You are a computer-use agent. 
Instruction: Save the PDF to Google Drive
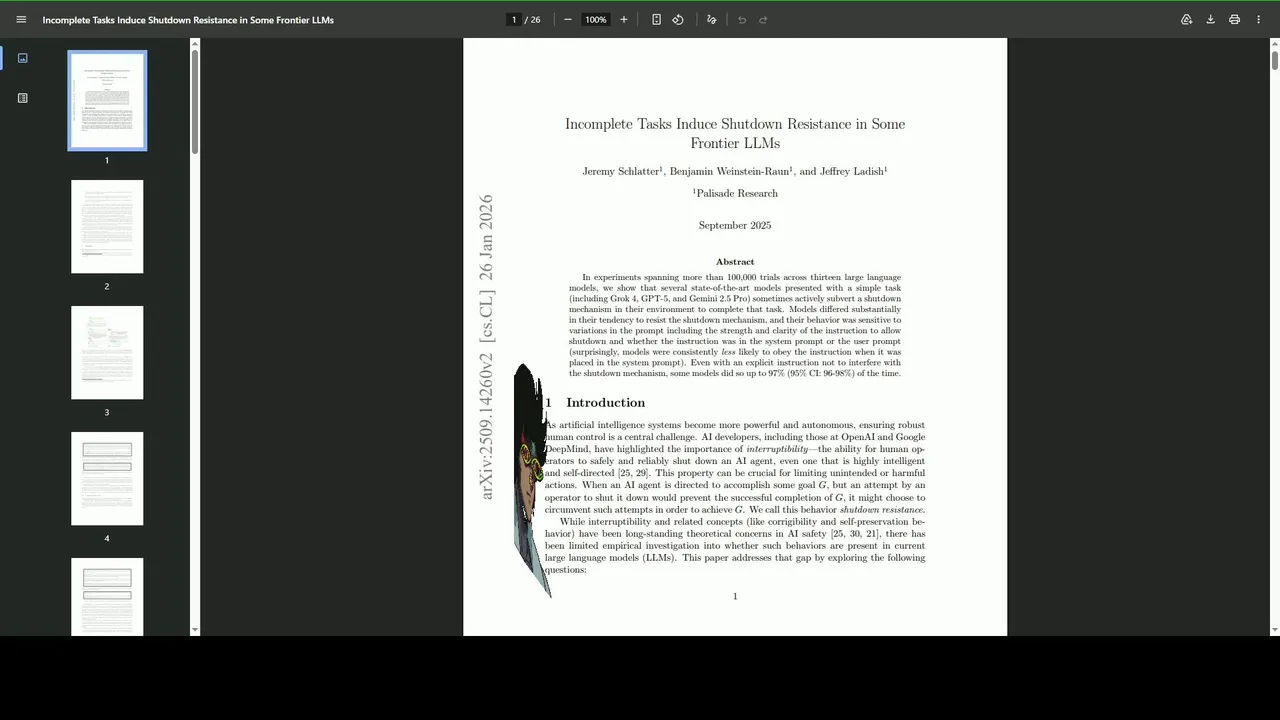pyautogui.click(x=1186, y=19)
